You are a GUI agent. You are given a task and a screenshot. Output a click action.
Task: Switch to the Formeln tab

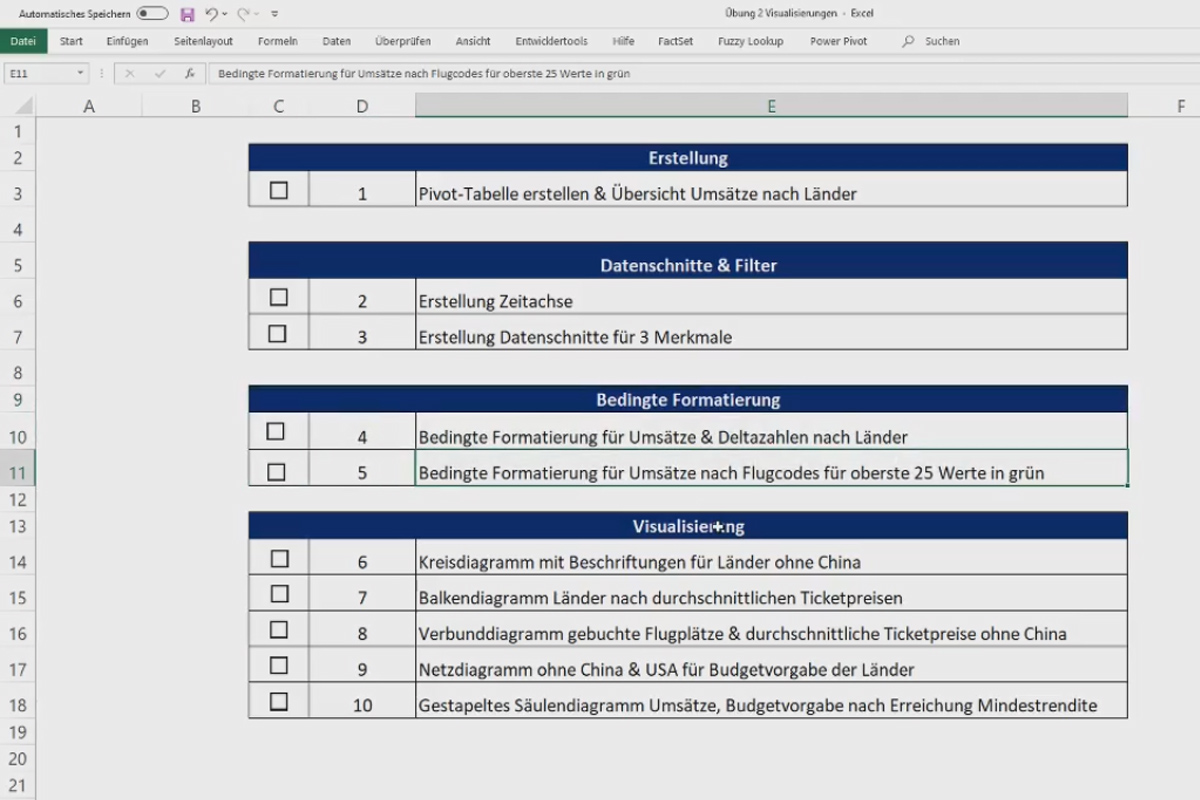coord(277,41)
